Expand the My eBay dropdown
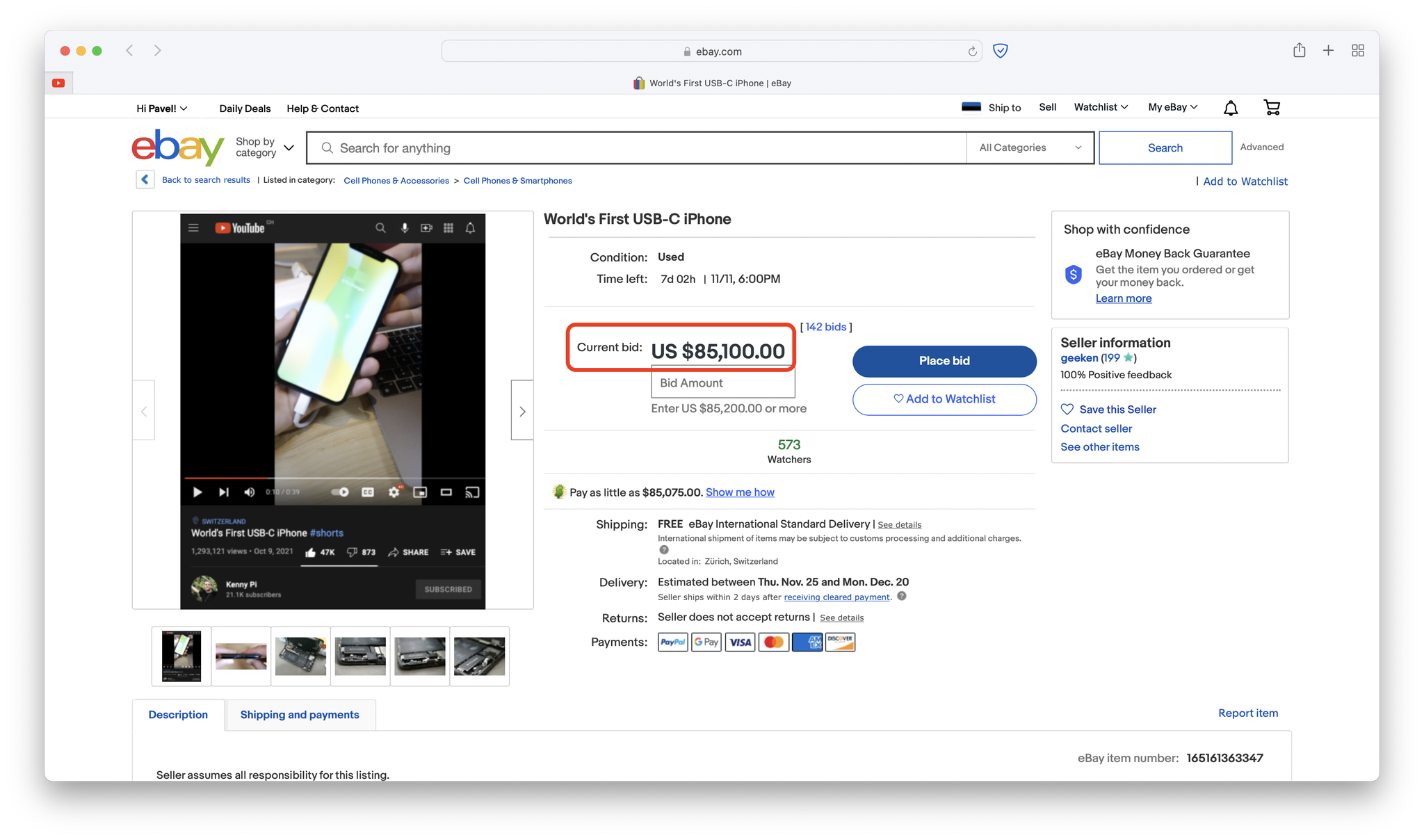The height and width of the screenshot is (840, 1424). [1173, 107]
